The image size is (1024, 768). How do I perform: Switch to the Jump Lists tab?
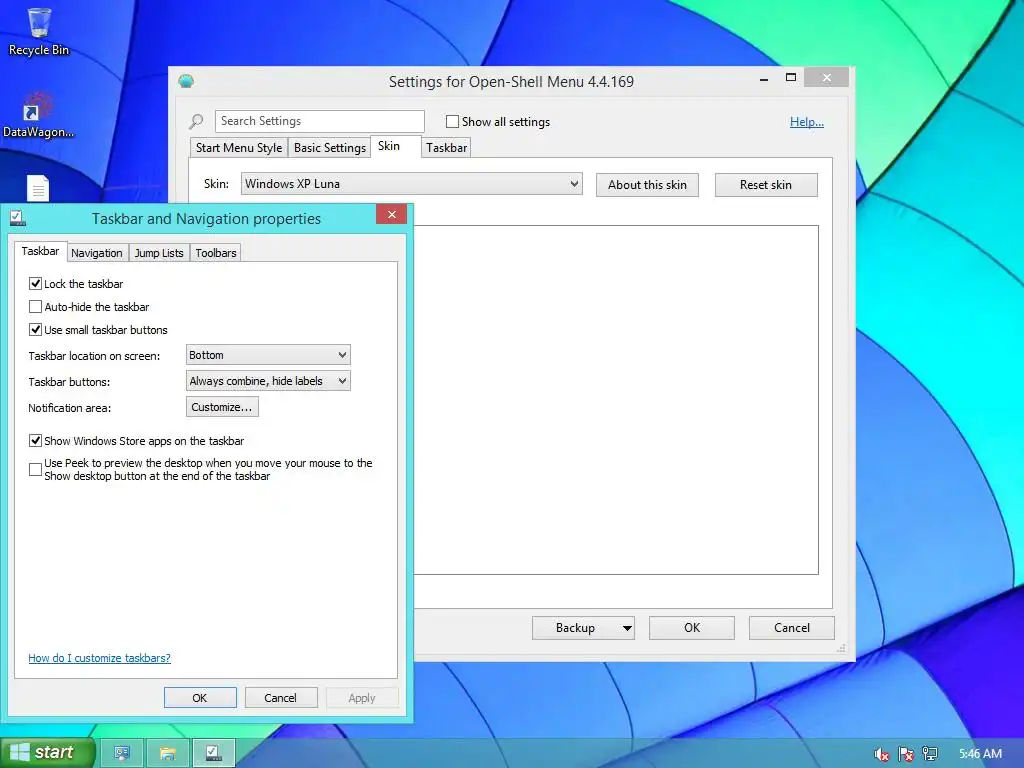coord(159,253)
